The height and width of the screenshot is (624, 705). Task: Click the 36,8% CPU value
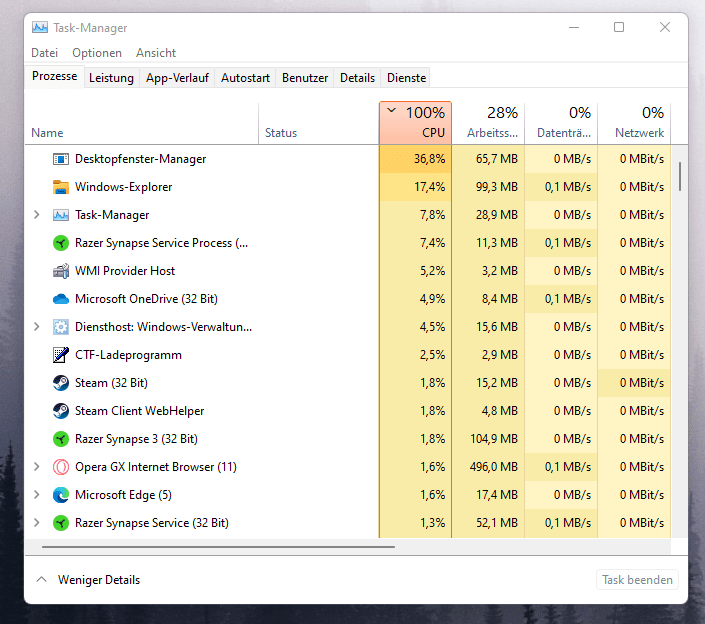429,159
